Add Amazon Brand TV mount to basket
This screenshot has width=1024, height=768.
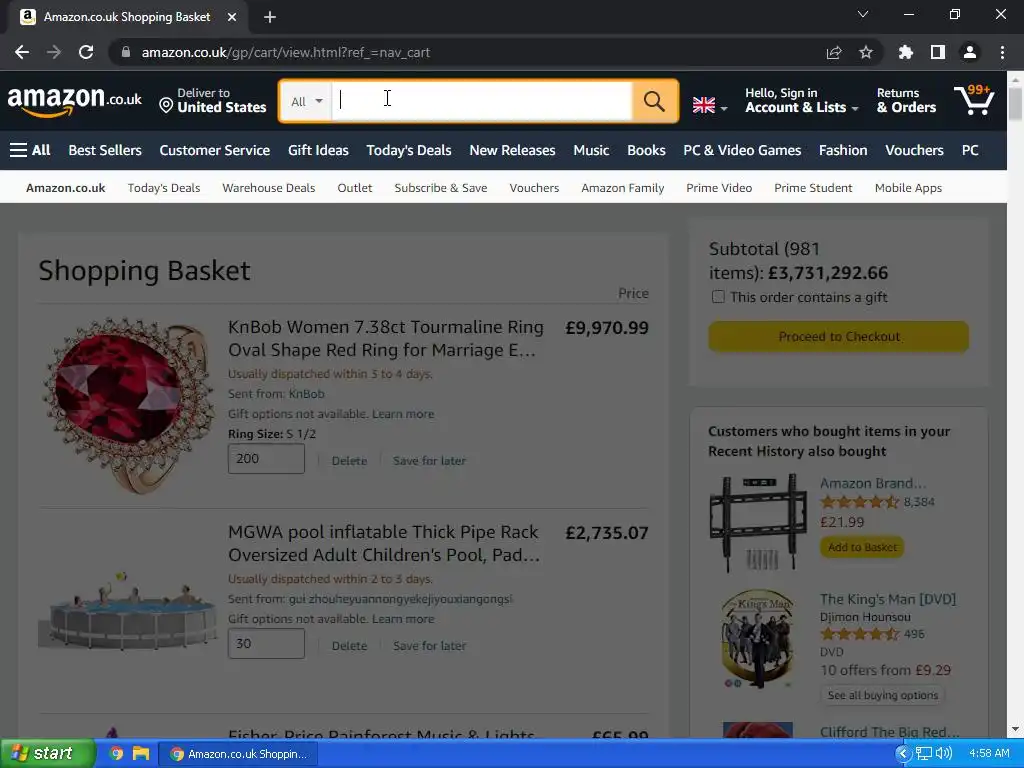coord(862,547)
